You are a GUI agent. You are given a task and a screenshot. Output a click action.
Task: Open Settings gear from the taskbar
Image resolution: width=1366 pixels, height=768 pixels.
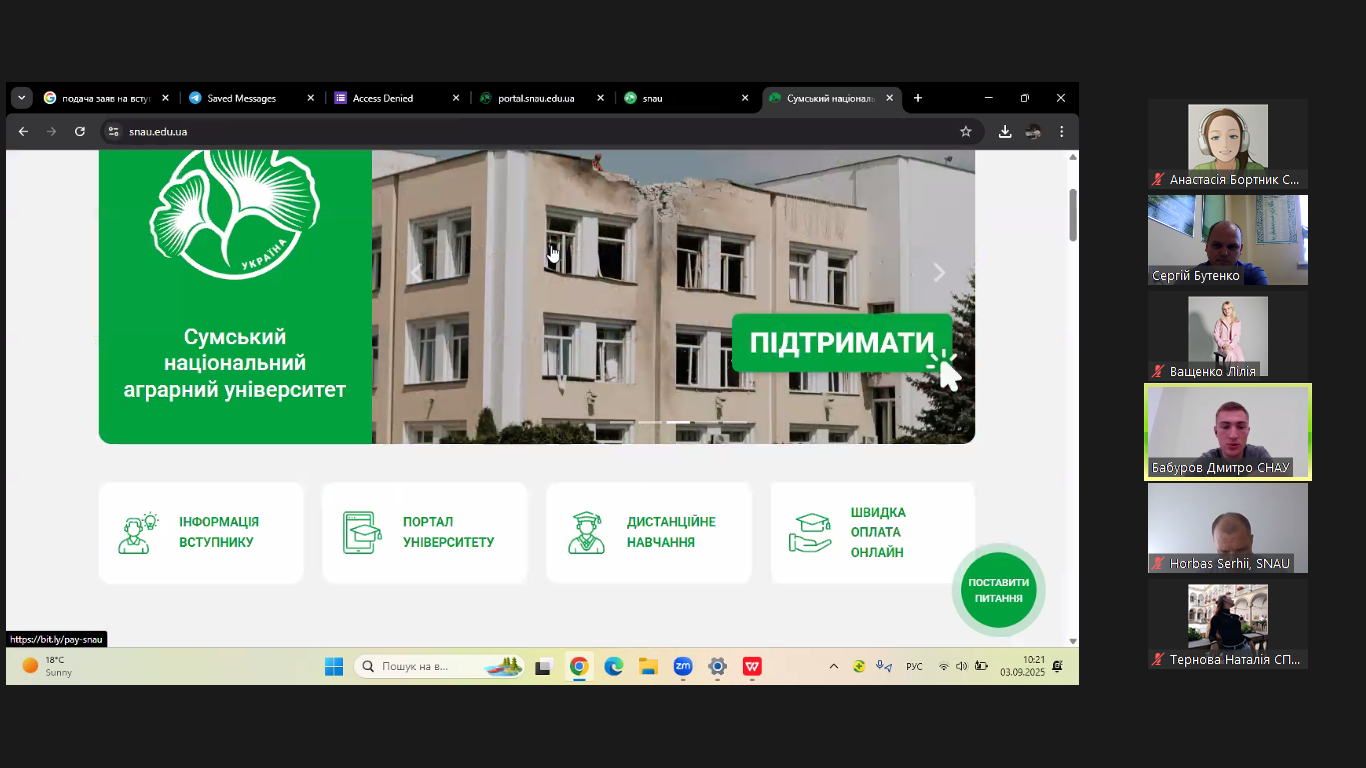tap(717, 666)
